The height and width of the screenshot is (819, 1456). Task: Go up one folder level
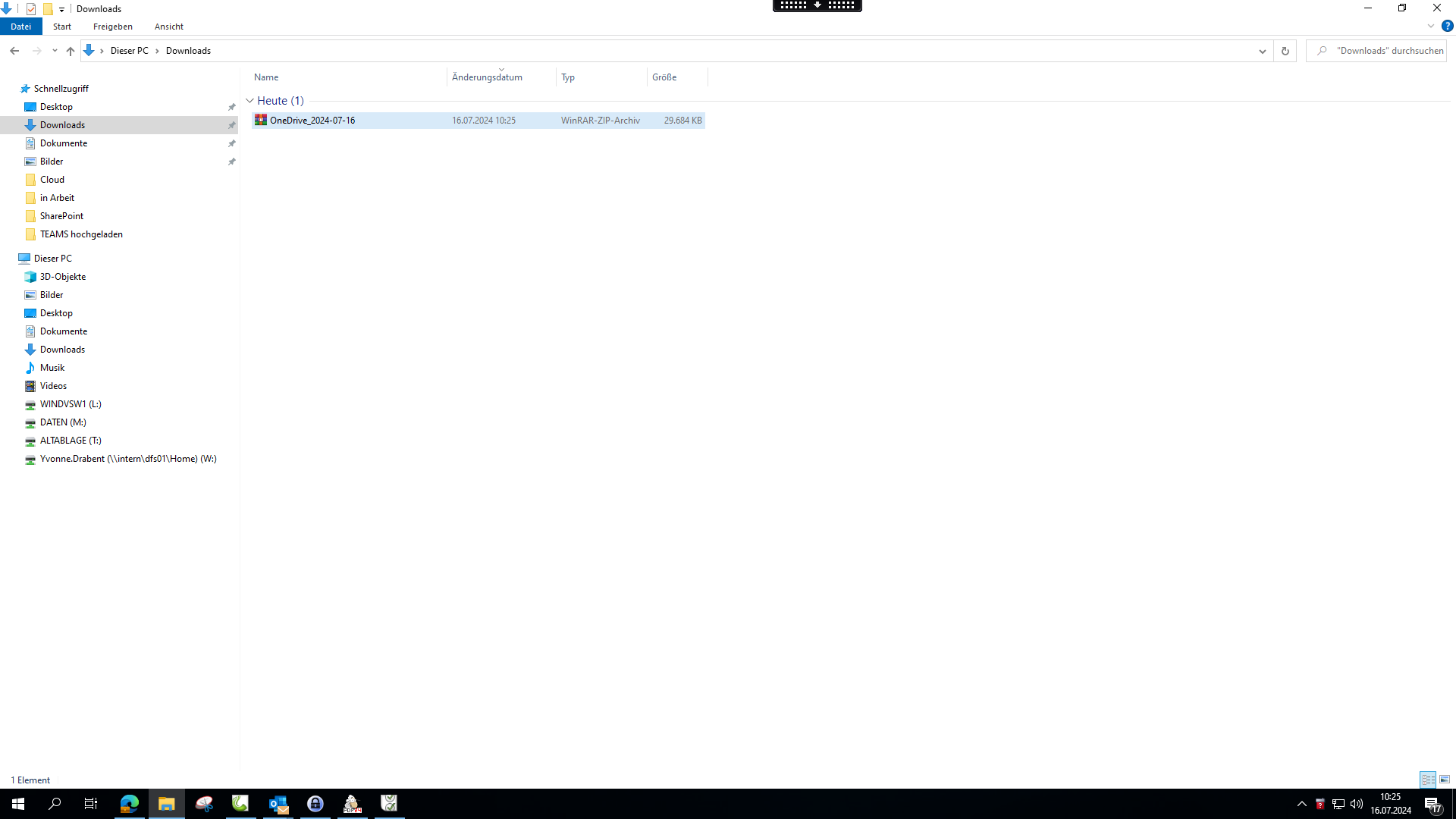(70, 51)
